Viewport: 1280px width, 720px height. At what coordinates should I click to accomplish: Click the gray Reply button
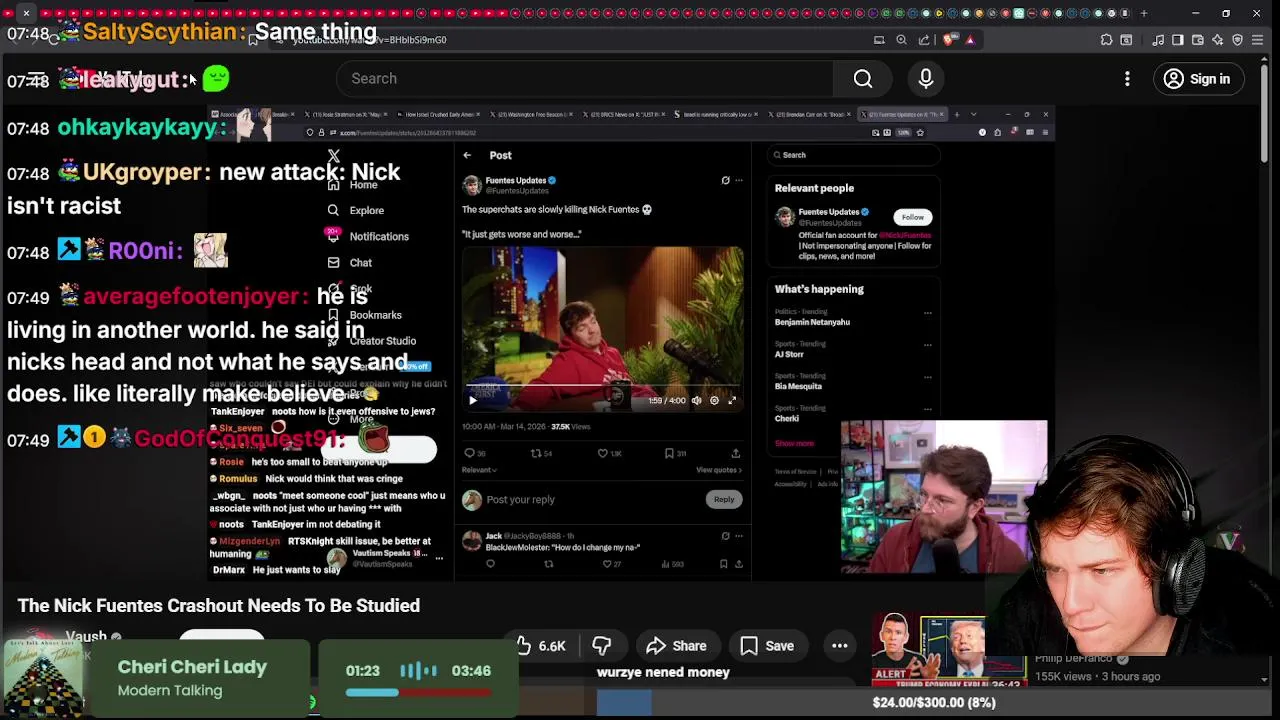724,499
